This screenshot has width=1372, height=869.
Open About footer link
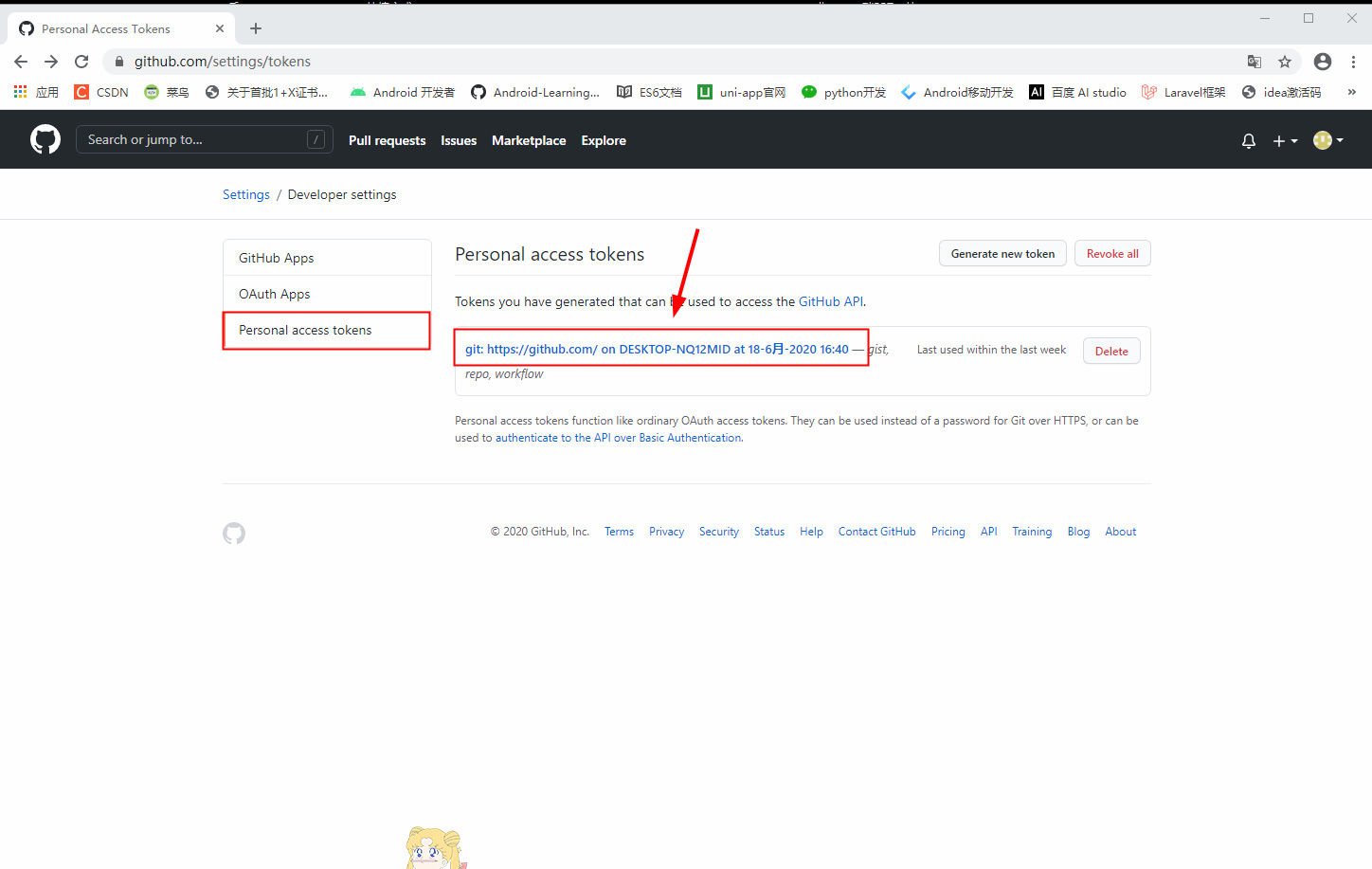(1121, 532)
